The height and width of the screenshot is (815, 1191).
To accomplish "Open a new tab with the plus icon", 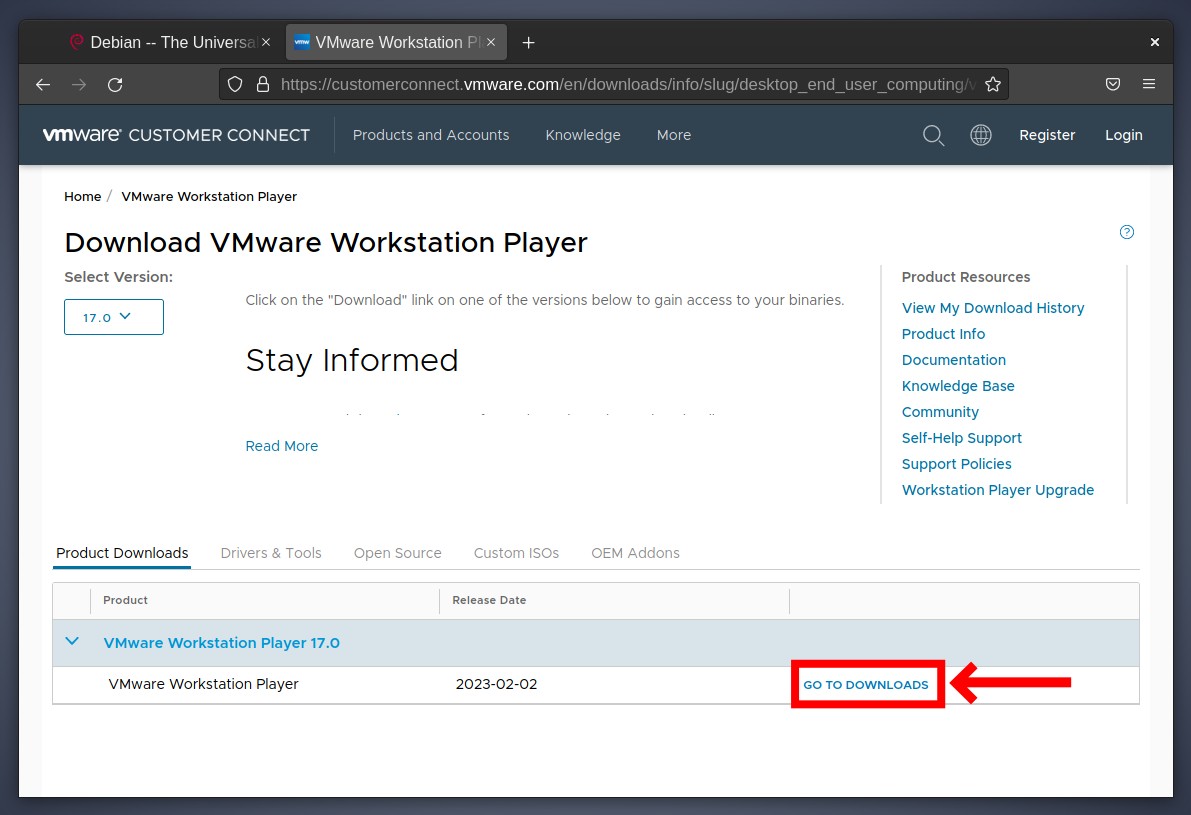I will coord(529,43).
